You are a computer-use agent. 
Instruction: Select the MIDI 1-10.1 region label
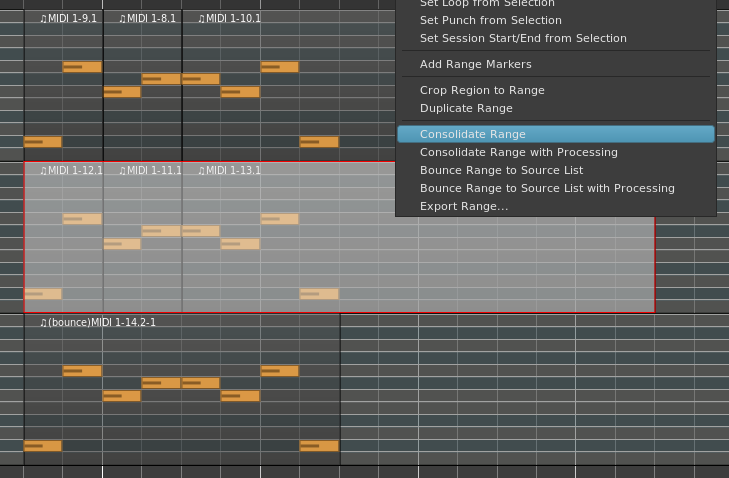click(x=229, y=19)
